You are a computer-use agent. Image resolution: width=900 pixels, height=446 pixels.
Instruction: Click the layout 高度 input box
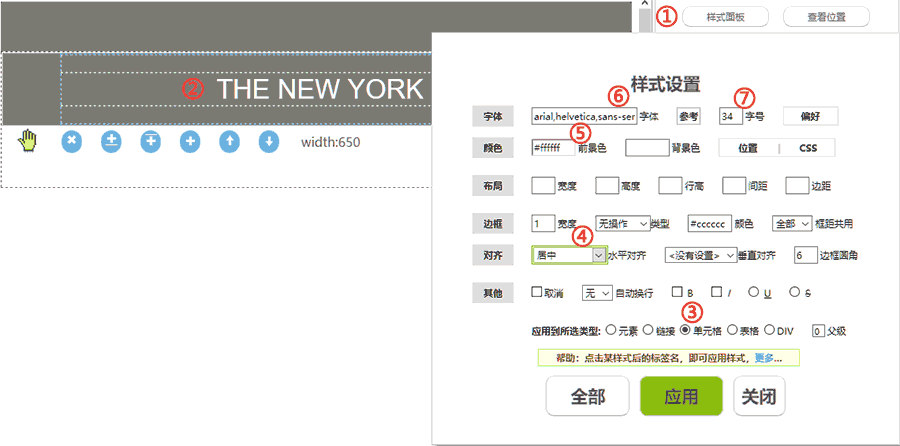pyautogui.click(x=607, y=186)
